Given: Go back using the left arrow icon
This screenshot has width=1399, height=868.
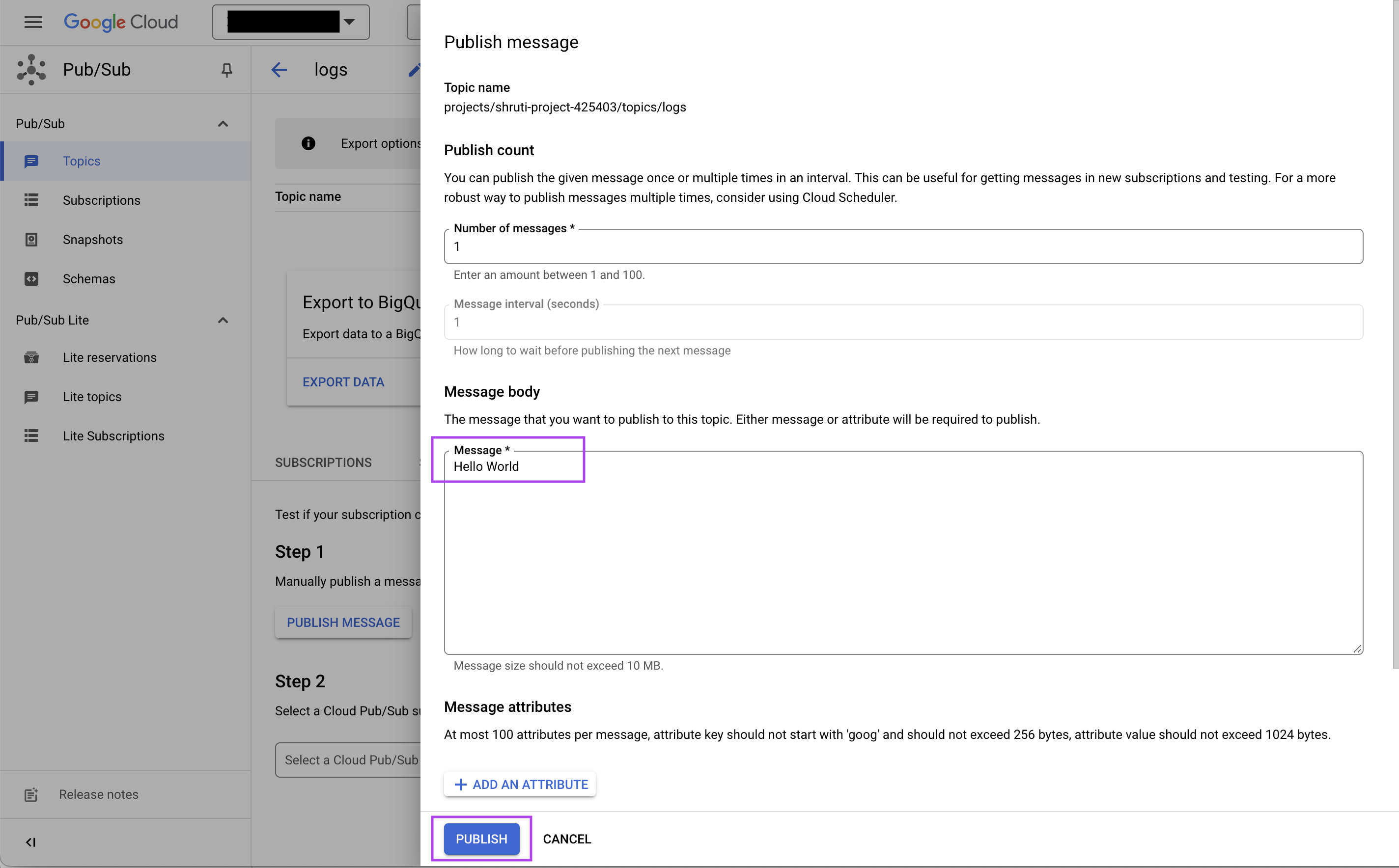Looking at the screenshot, I should click(x=279, y=69).
